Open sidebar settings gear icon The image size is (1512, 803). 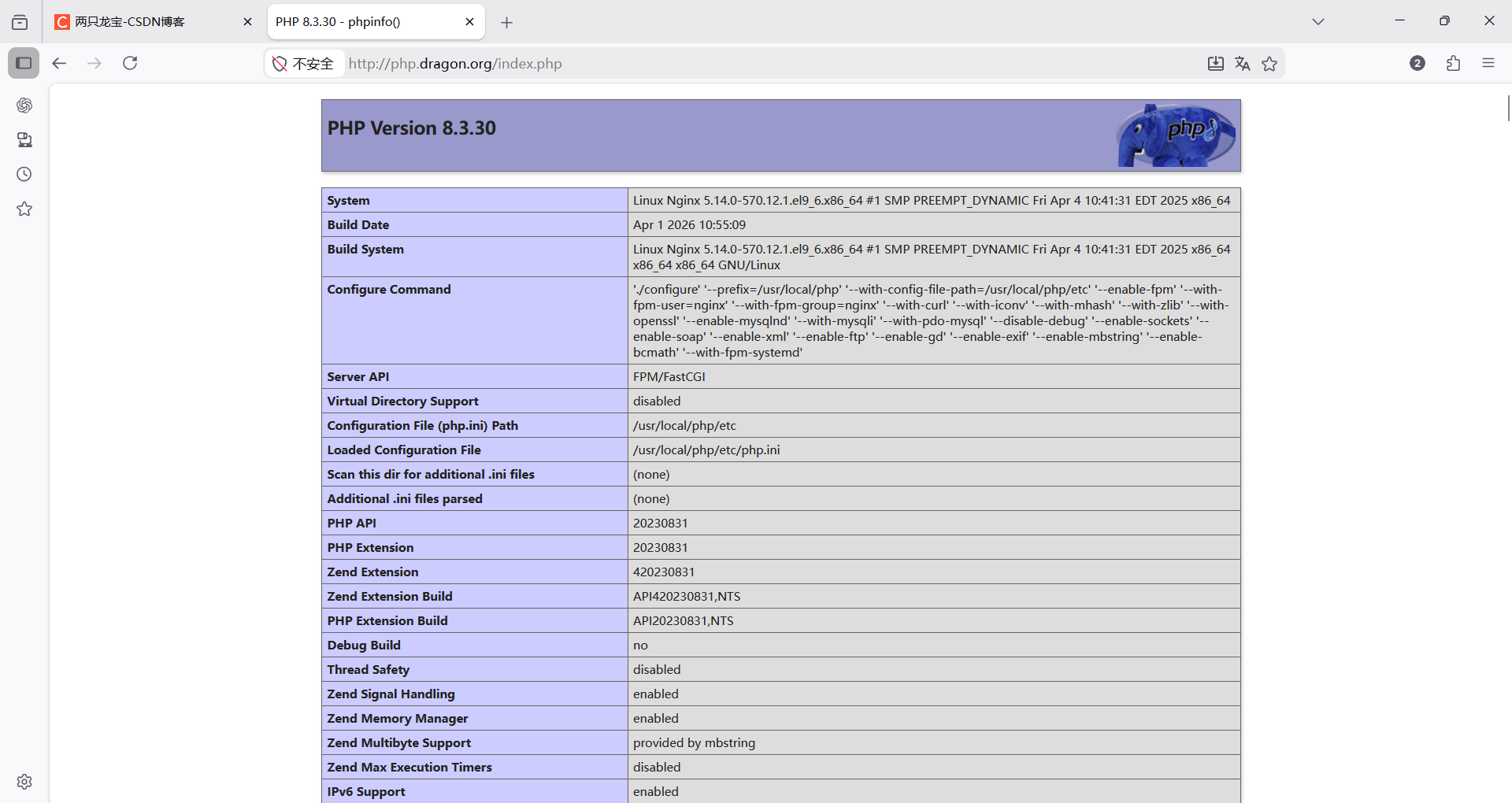tap(24, 782)
